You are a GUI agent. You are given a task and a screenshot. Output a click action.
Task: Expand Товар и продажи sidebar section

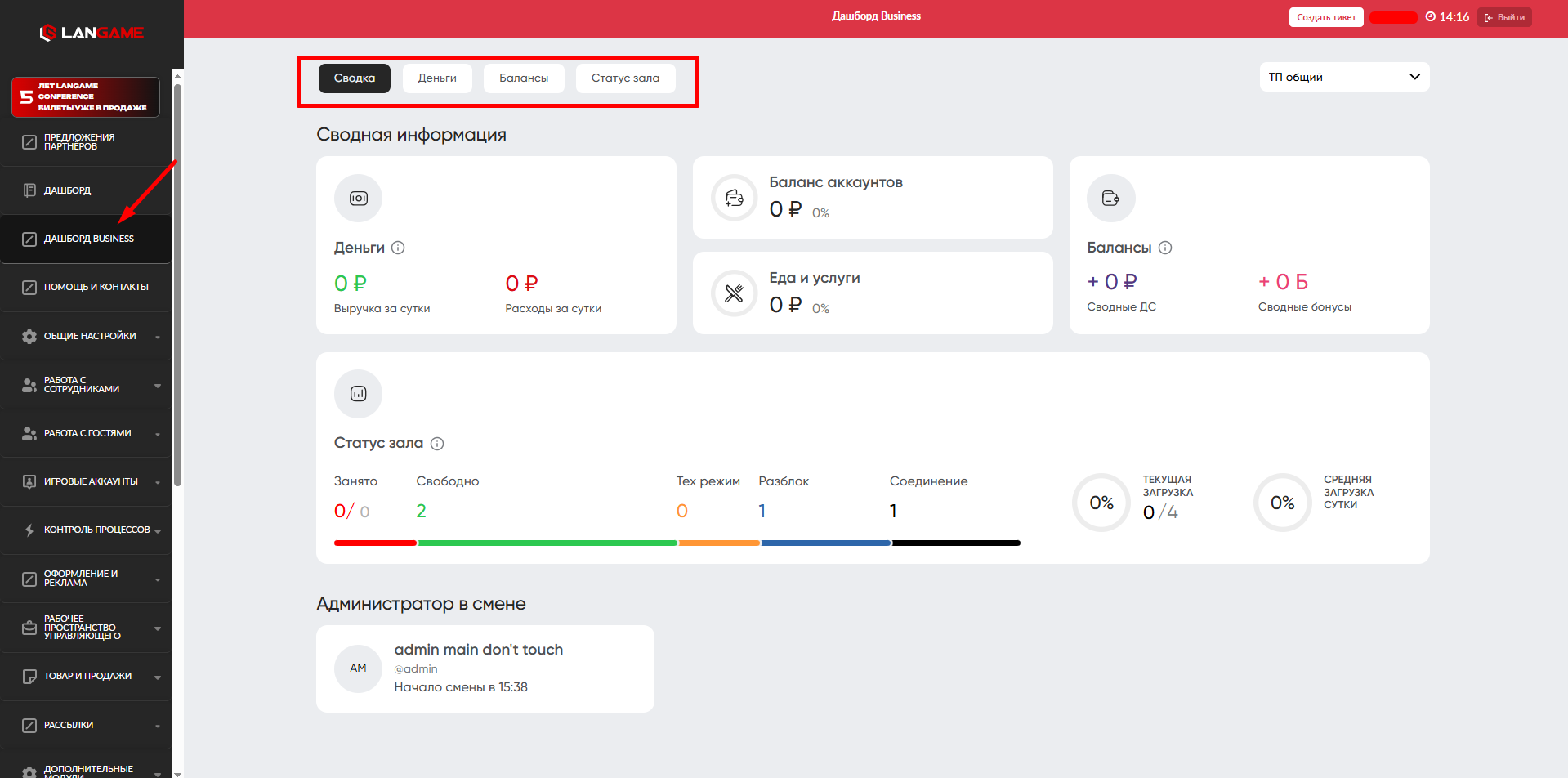(90, 677)
